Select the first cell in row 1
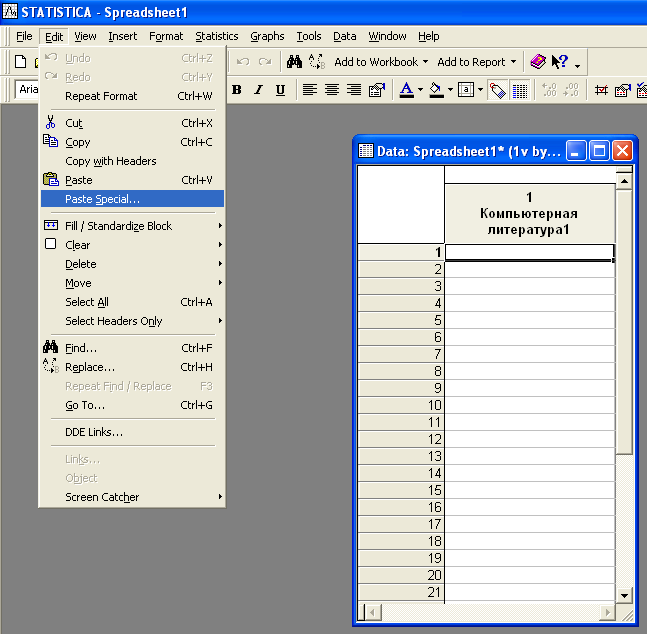The image size is (647, 634). (529, 252)
